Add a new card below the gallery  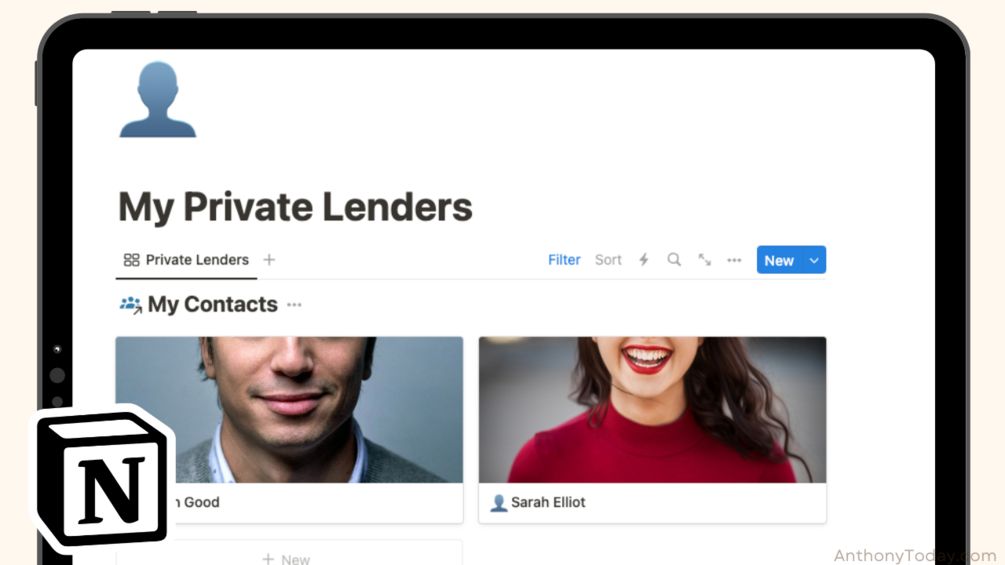[x=287, y=559]
